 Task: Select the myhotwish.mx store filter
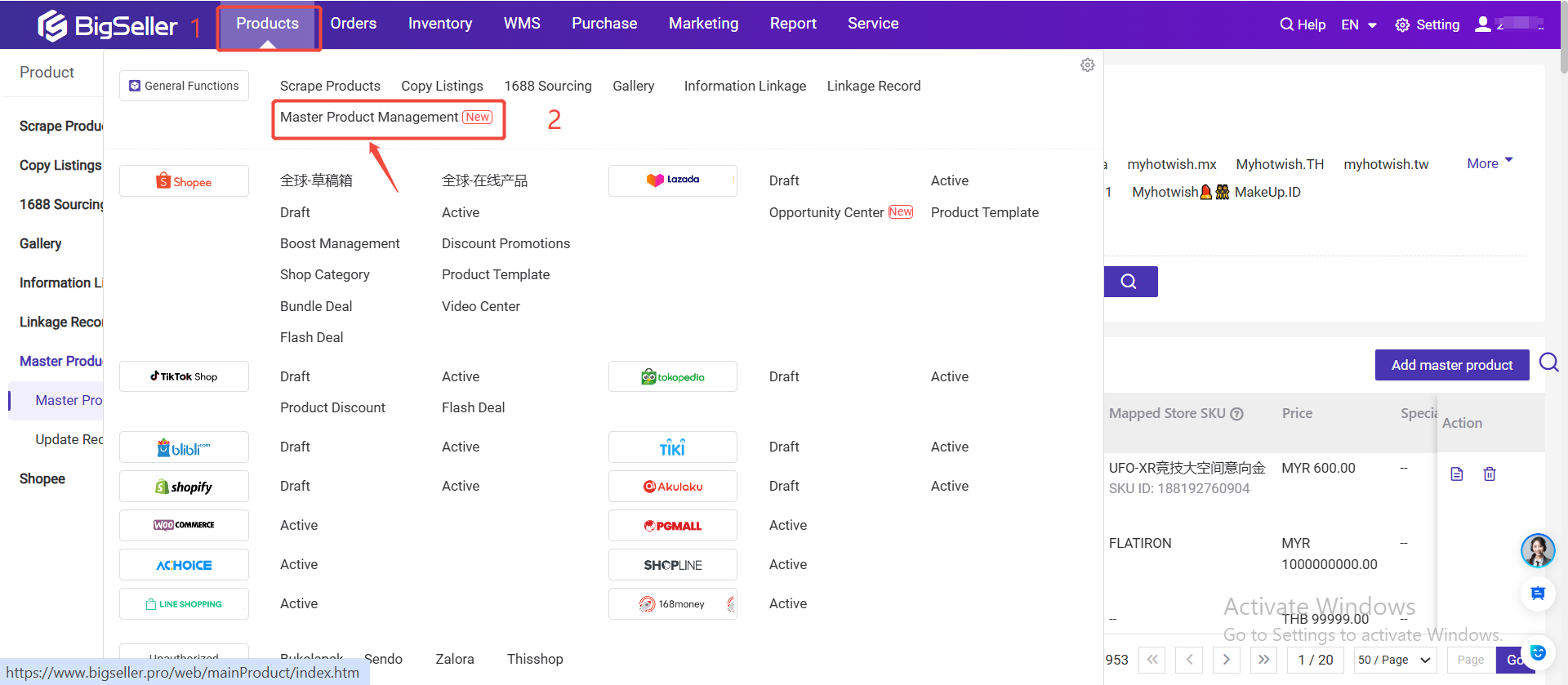[1171, 164]
